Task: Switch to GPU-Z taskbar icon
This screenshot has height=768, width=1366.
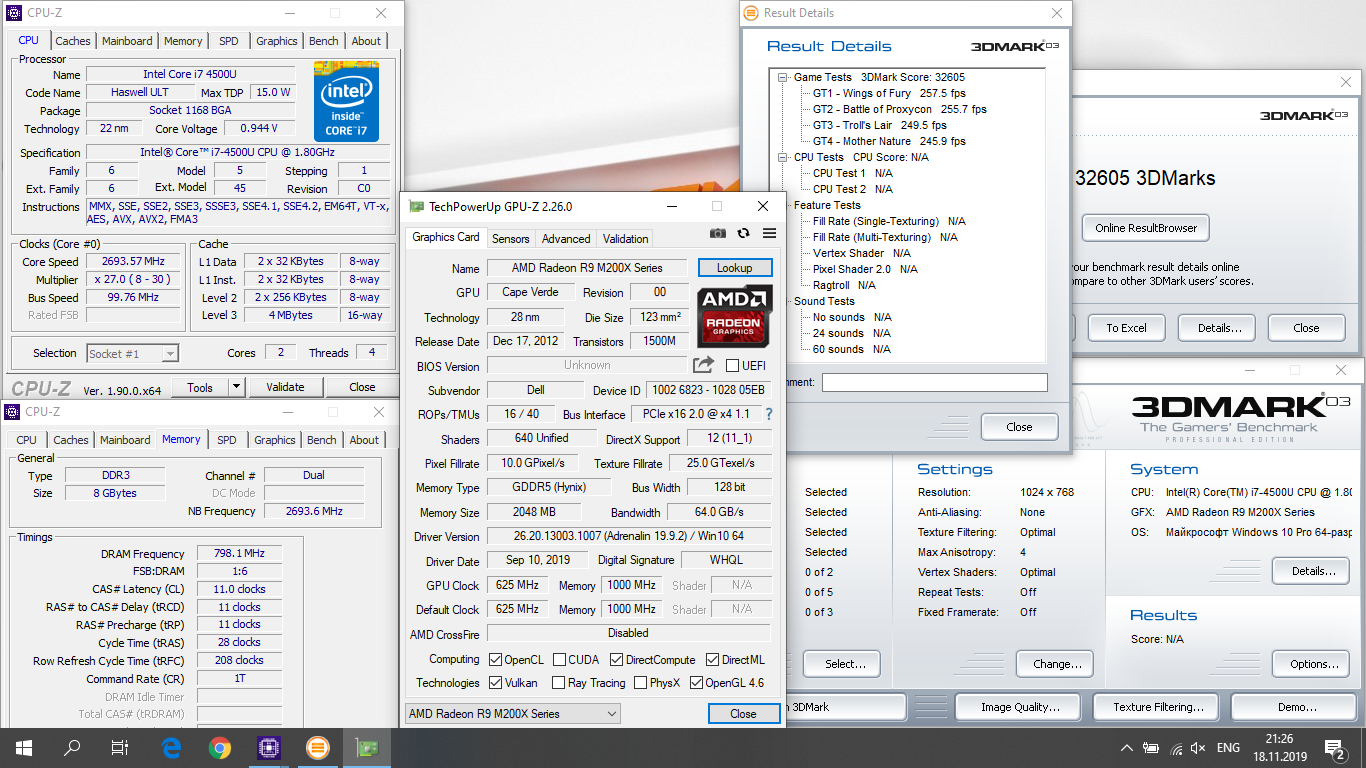Action: pos(366,748)
